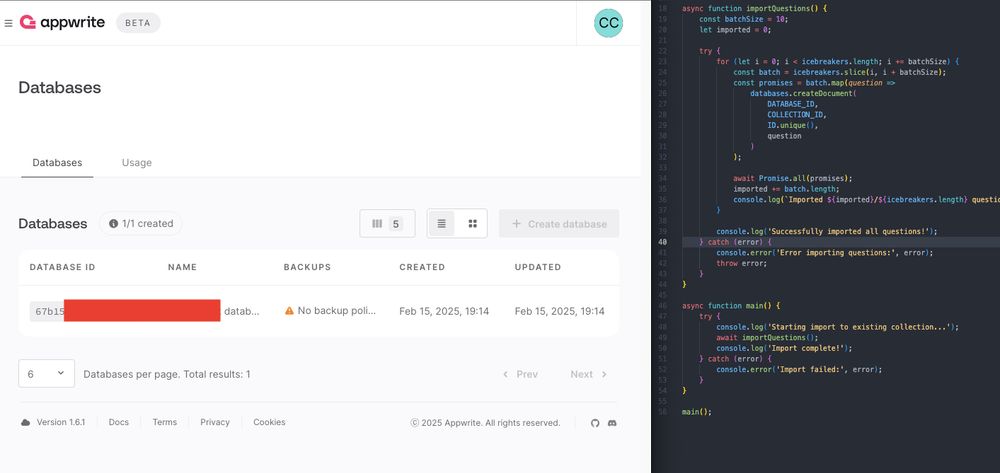
Task: Select the Databases tab
Action: point(57,163)
